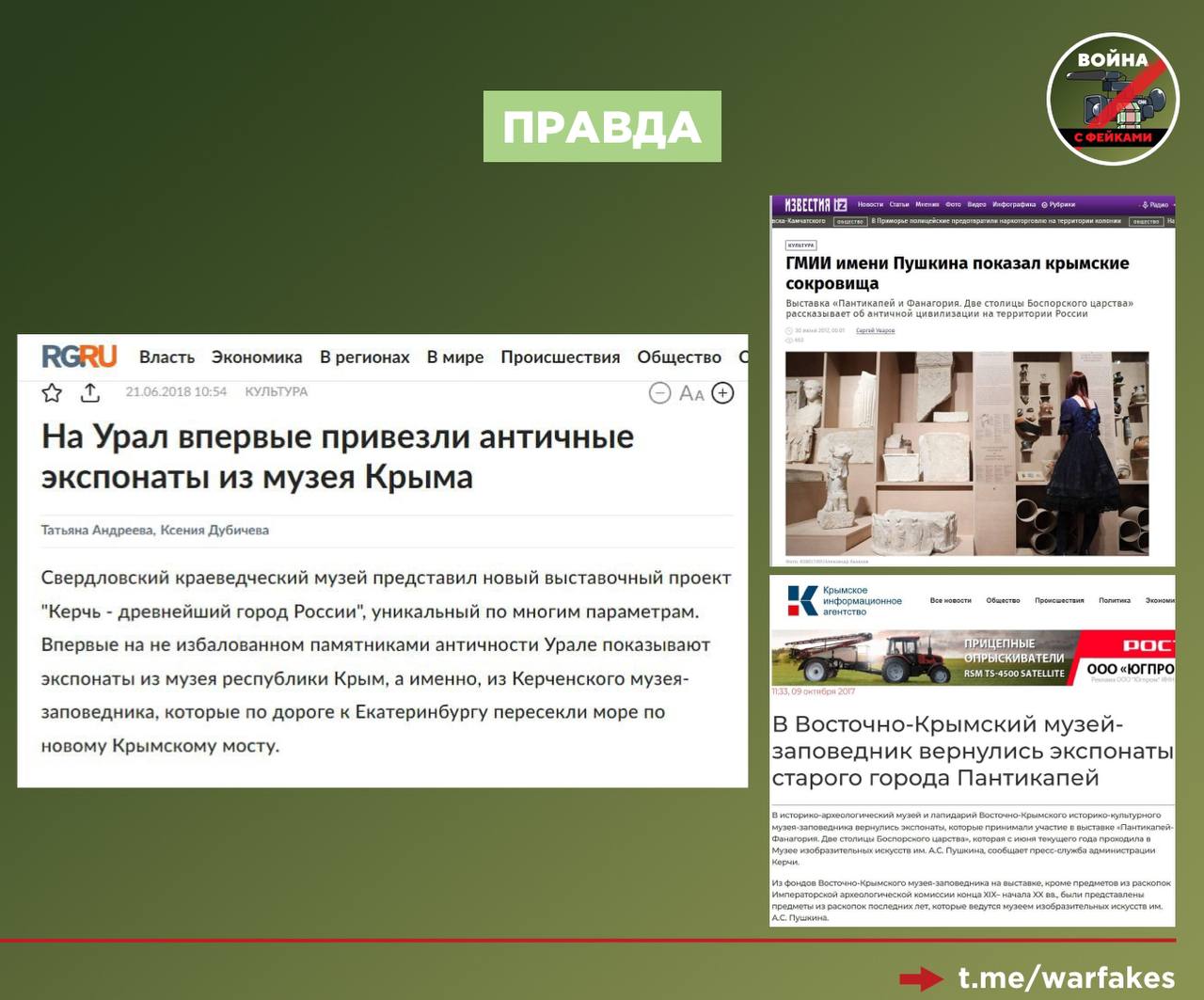Click the Война с фейками round logo

click(1113, 99)
